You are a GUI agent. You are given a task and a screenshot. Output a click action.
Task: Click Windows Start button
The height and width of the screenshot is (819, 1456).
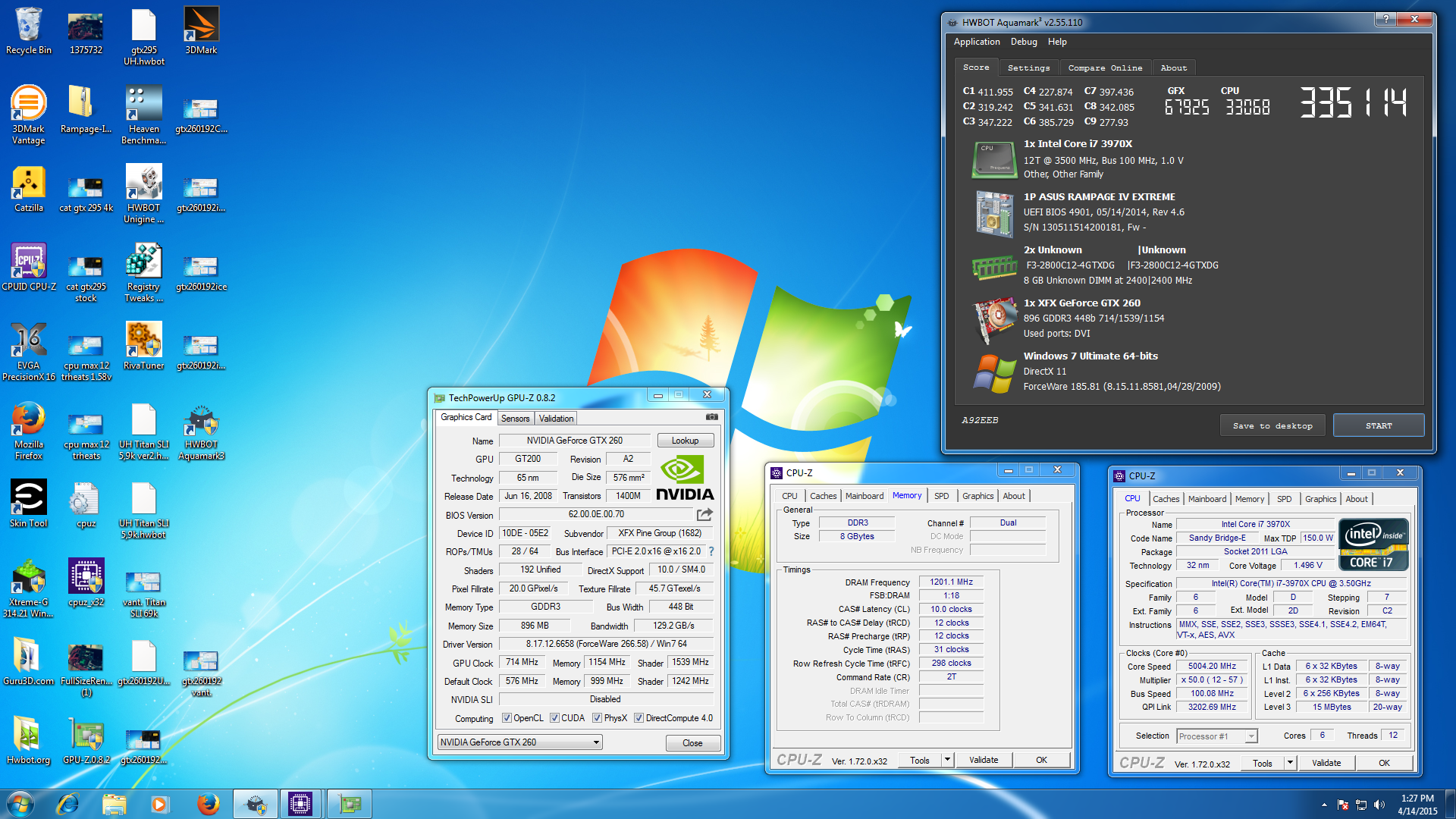pos(20,804)
